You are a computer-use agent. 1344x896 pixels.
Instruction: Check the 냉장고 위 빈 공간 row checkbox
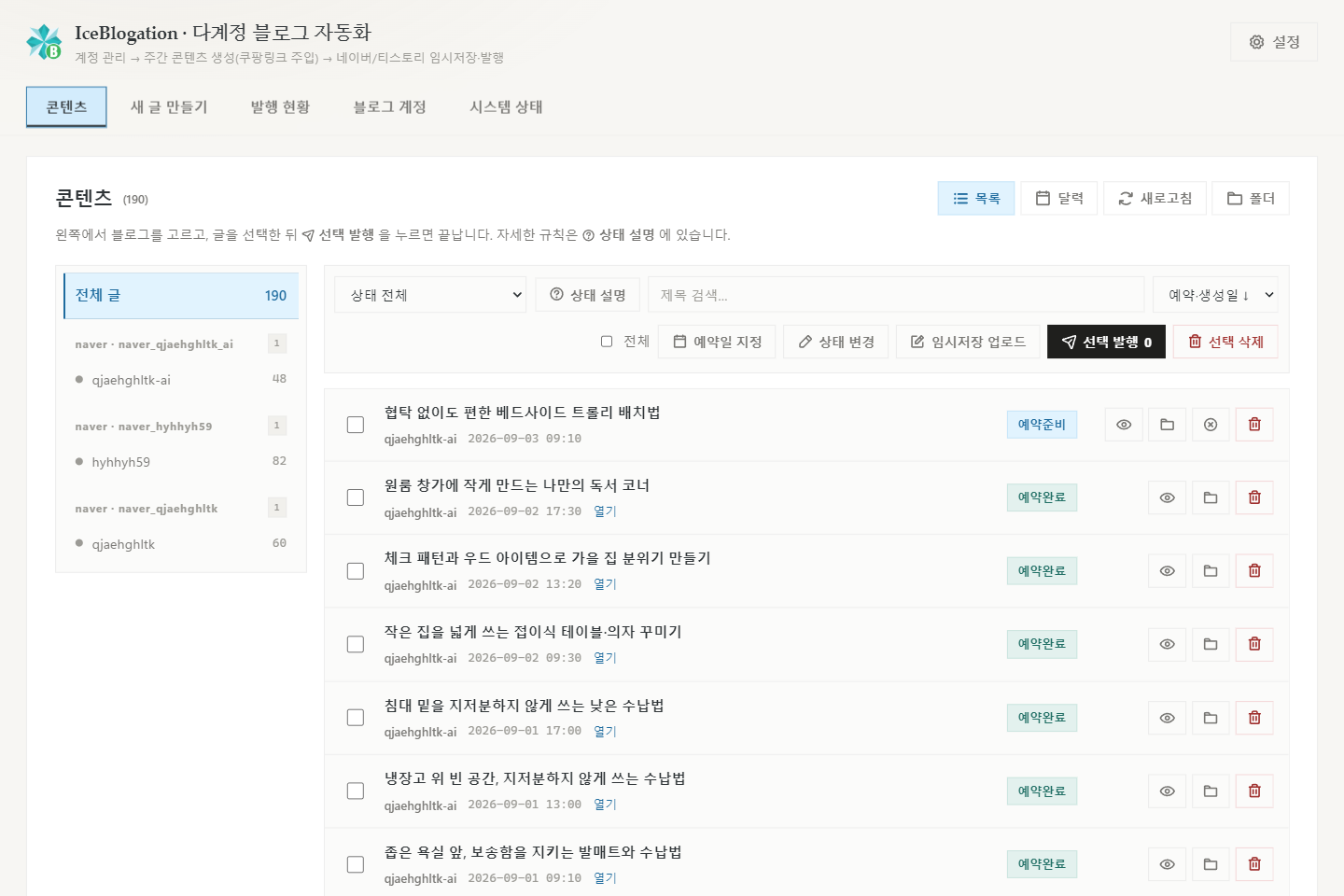(x=356, y=791)
